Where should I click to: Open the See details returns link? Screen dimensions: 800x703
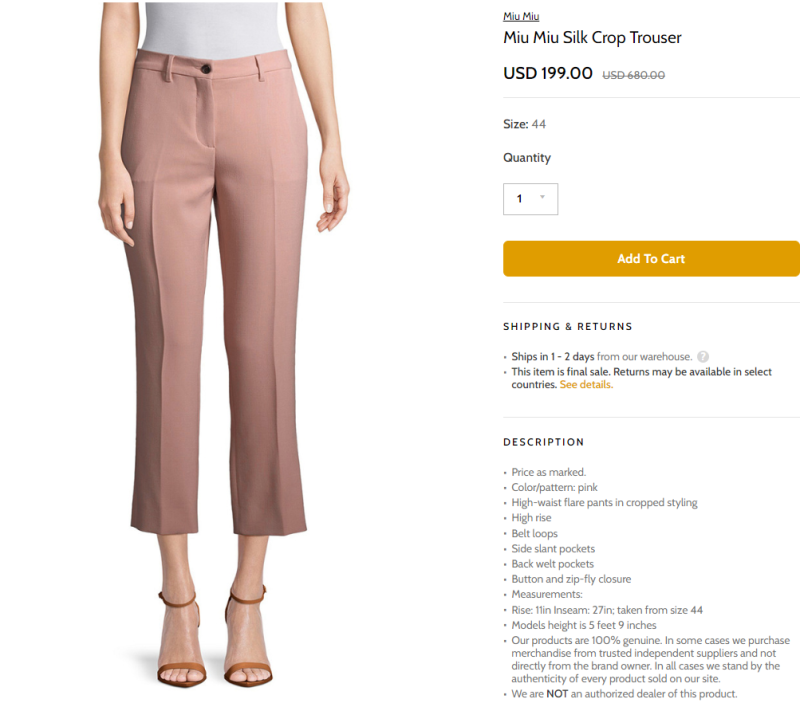tap(586, 385)
